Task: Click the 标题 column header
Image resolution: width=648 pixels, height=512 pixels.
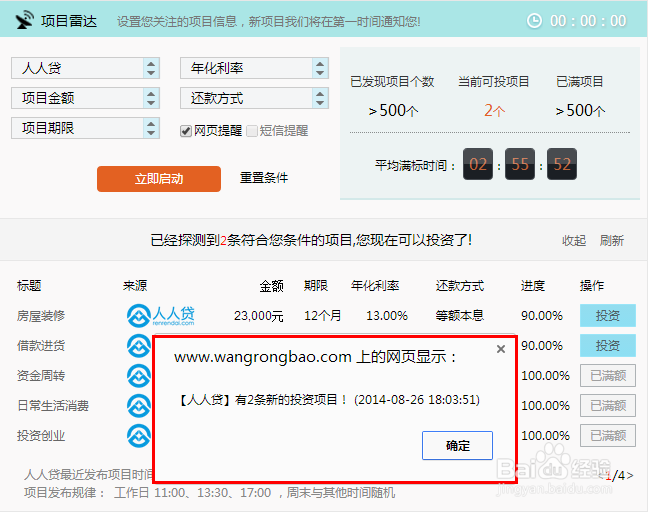Action: (x=29, y=286)
